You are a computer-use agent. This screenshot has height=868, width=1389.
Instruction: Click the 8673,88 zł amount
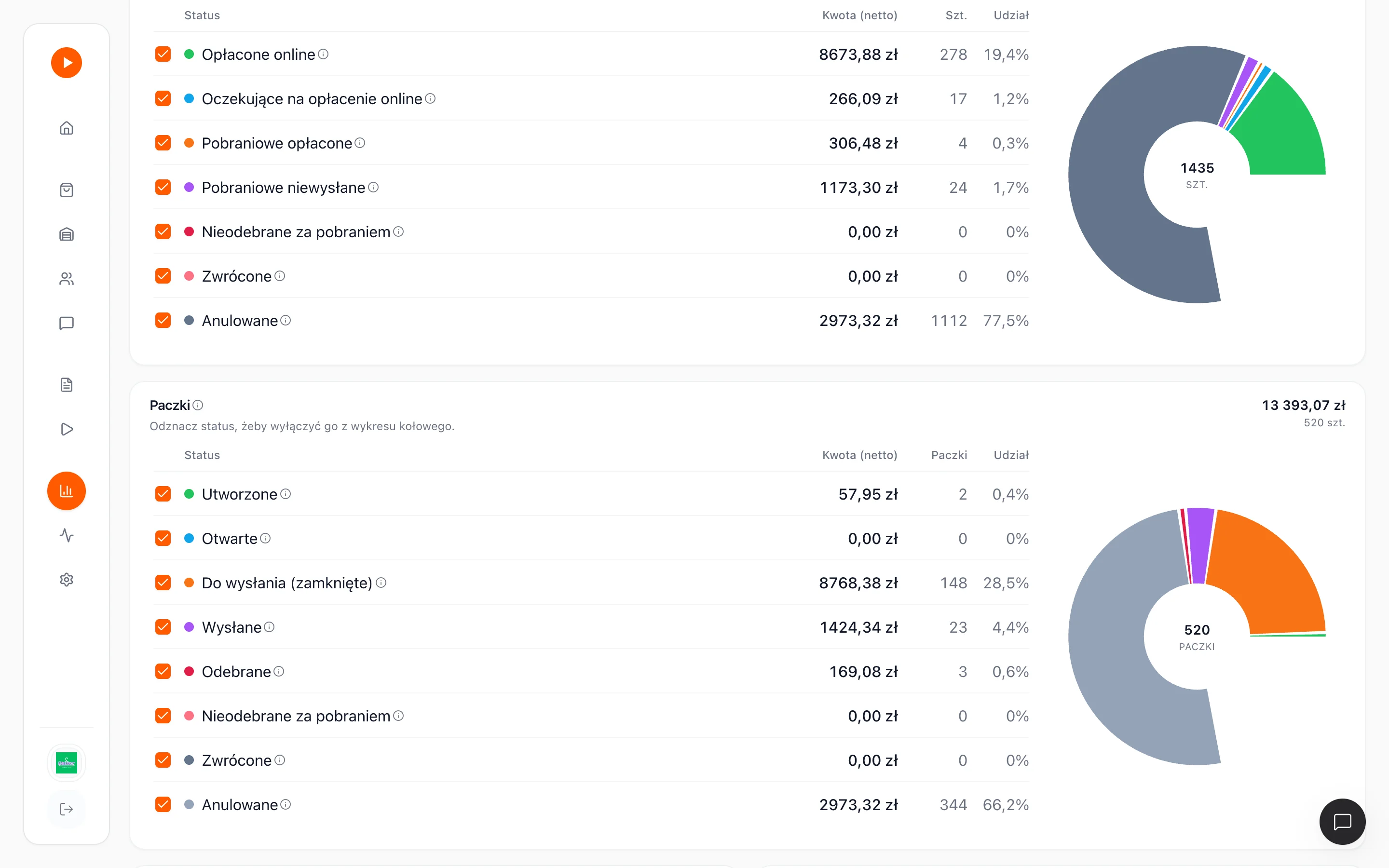[x=858, y=54]
